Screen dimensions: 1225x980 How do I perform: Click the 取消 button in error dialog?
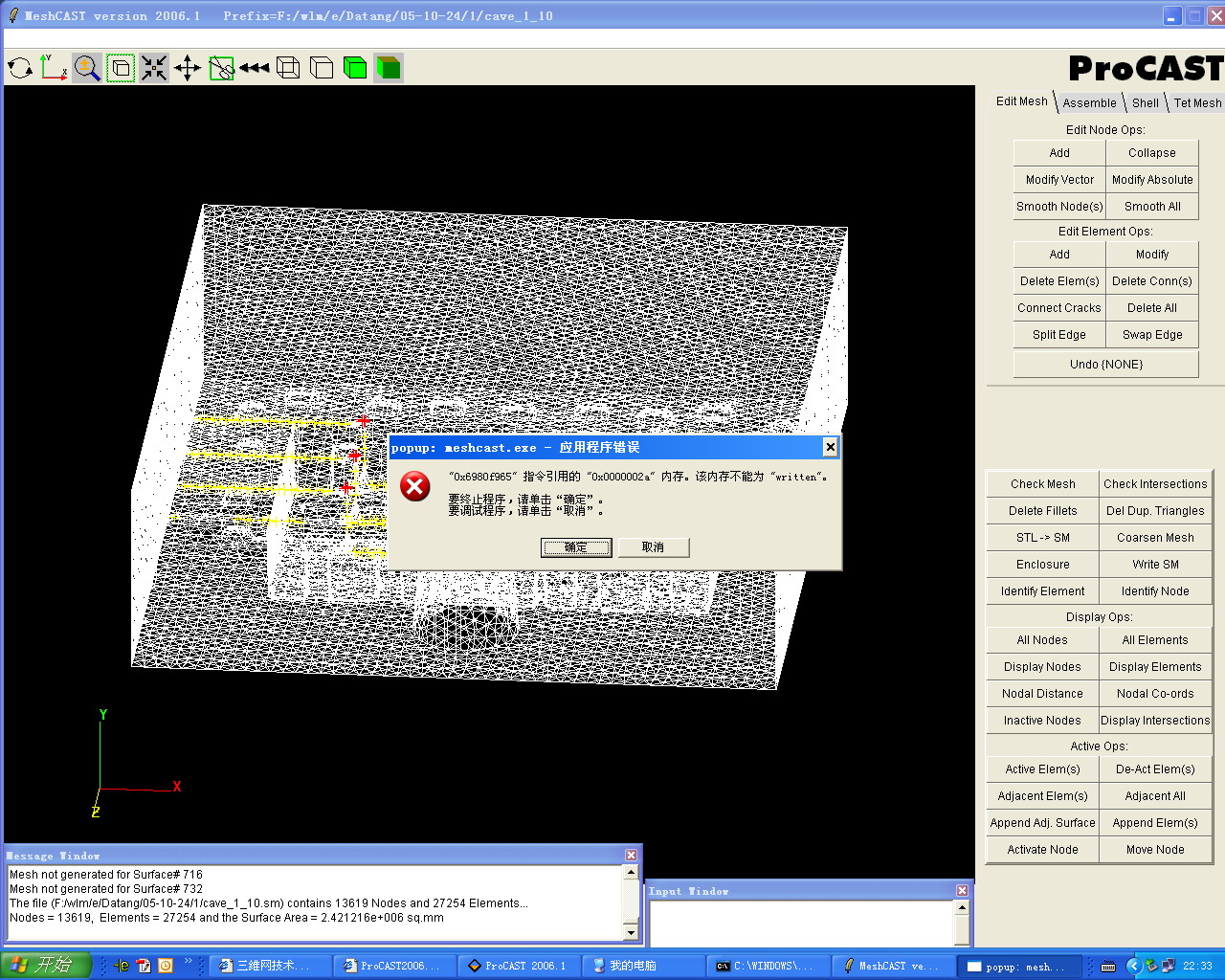tap(654, 547)
